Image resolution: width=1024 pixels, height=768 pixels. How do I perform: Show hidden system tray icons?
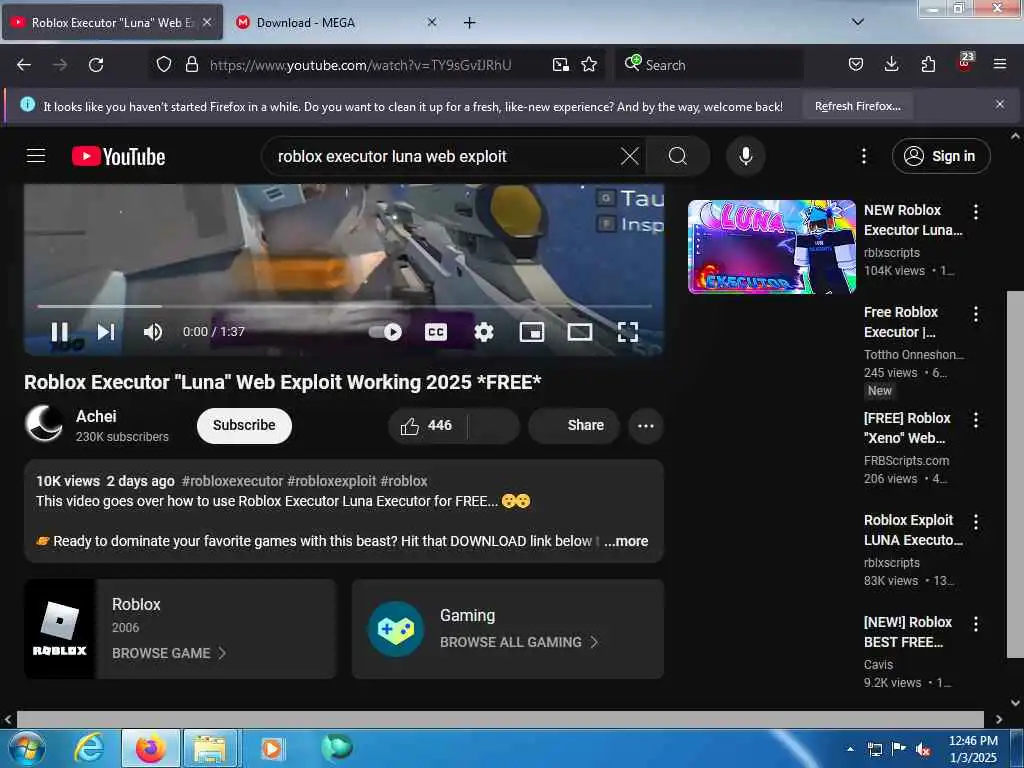(x=850, y=749)
